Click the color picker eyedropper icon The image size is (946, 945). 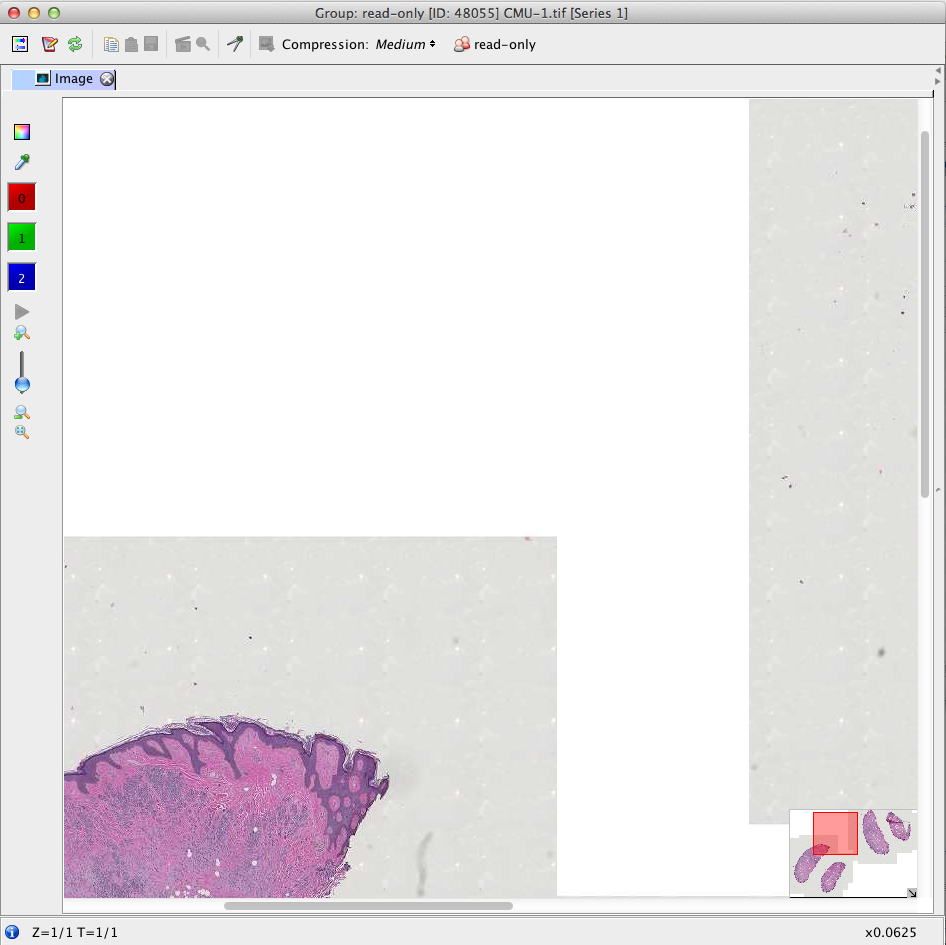point(22,162)
